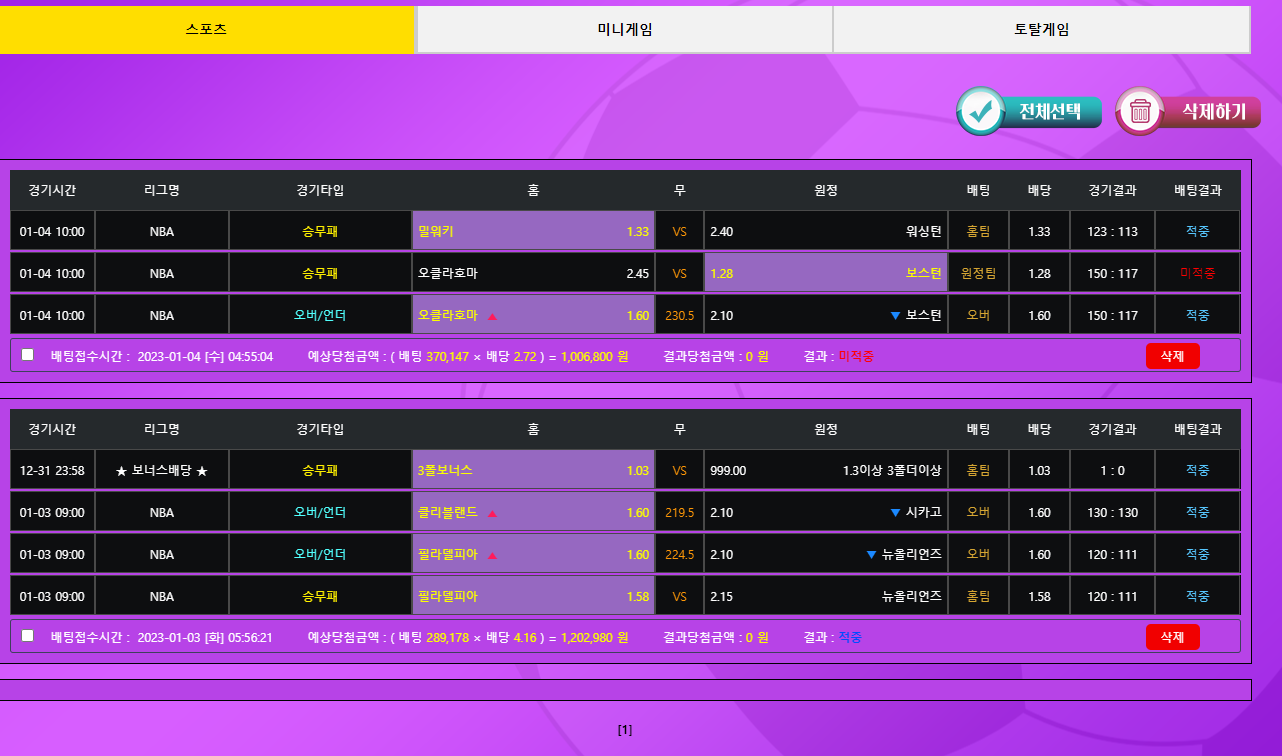
Task: Click the red up-arrow beside 필라델피아
Action: (x=492, y=555)
